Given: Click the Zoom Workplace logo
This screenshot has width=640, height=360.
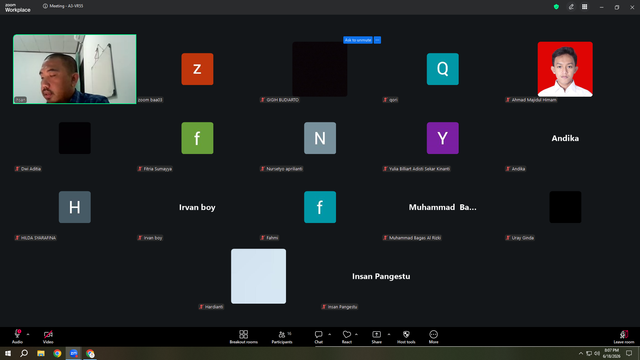Looking at the screenshot, I should [x=18, y=8].
